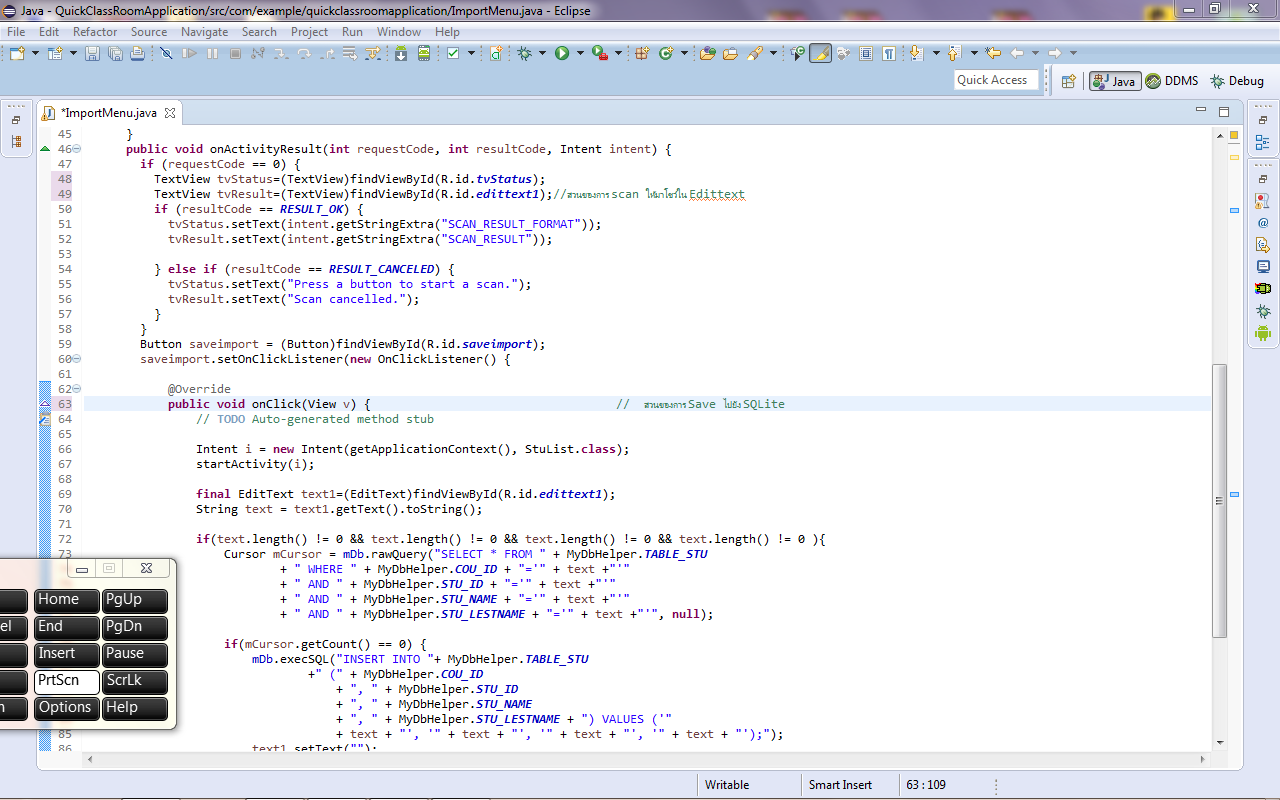Image resolution: width=1280 pixels, height=800 pixels.
Task: Click the green Run button
Action: (x=562, y=53)
